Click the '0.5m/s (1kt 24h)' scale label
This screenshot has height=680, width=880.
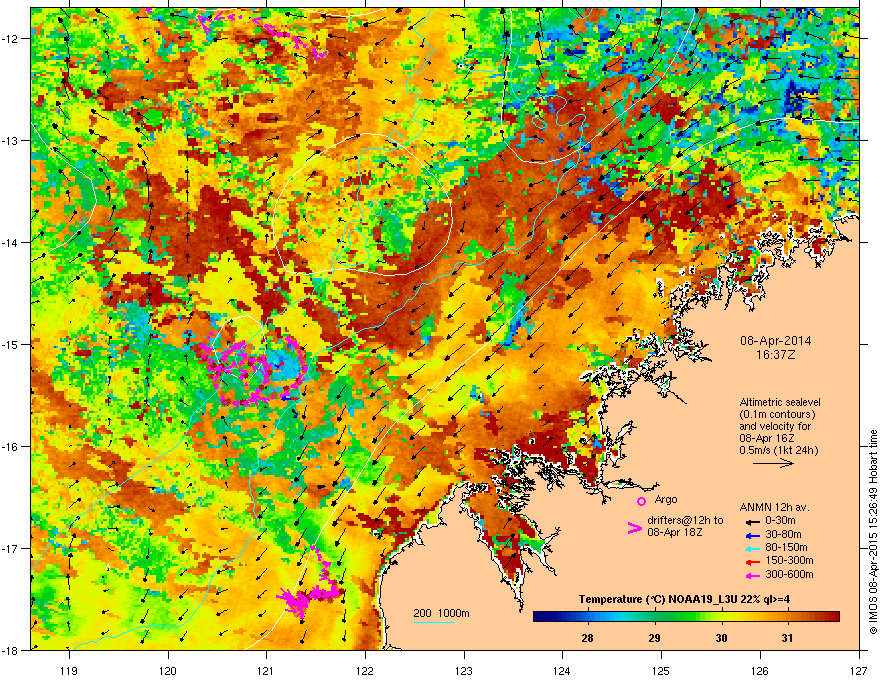(x=779, y=450)
